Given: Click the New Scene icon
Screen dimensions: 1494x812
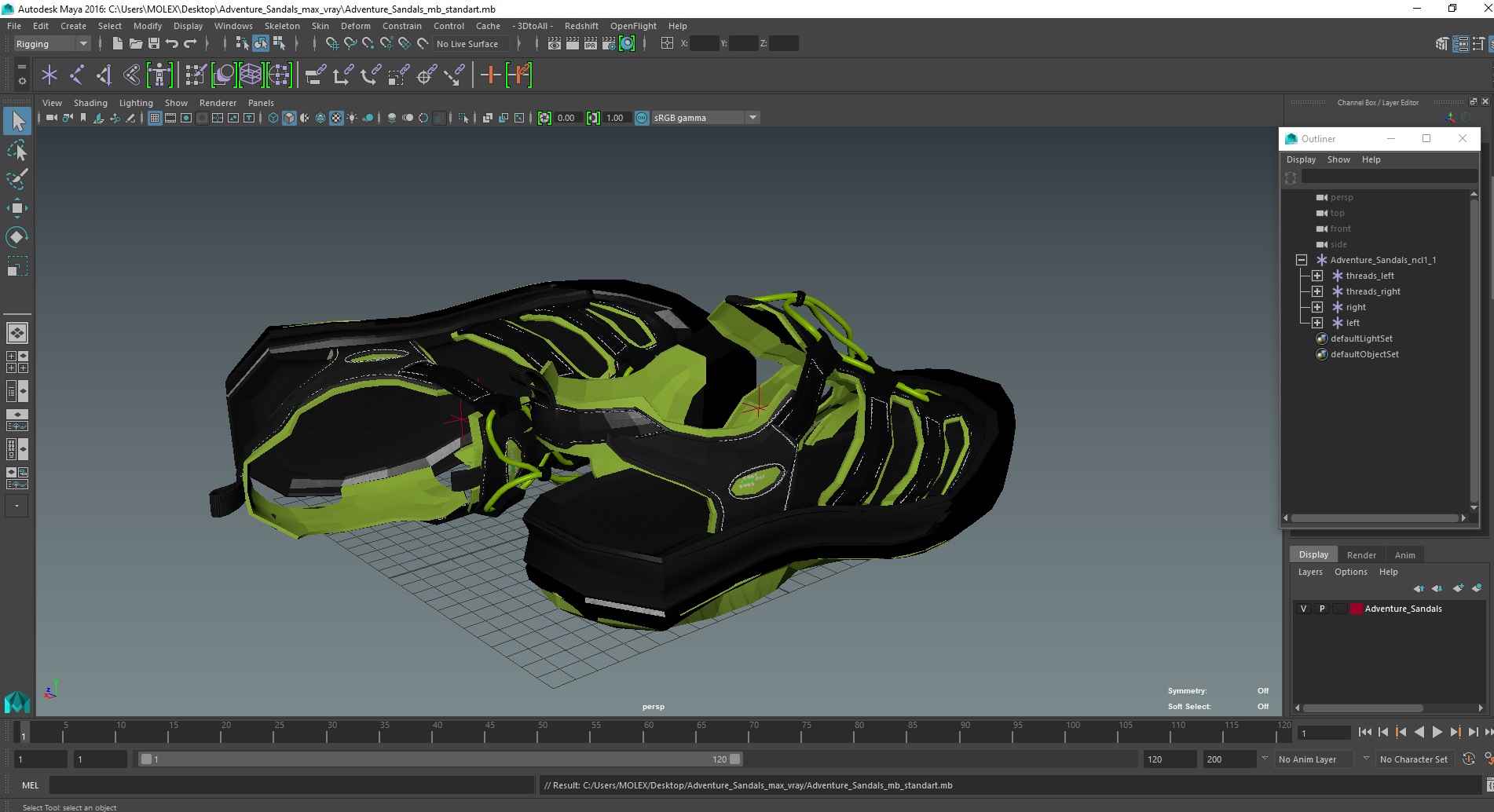Looking at the screenshot, I should [x=117, y=43].
